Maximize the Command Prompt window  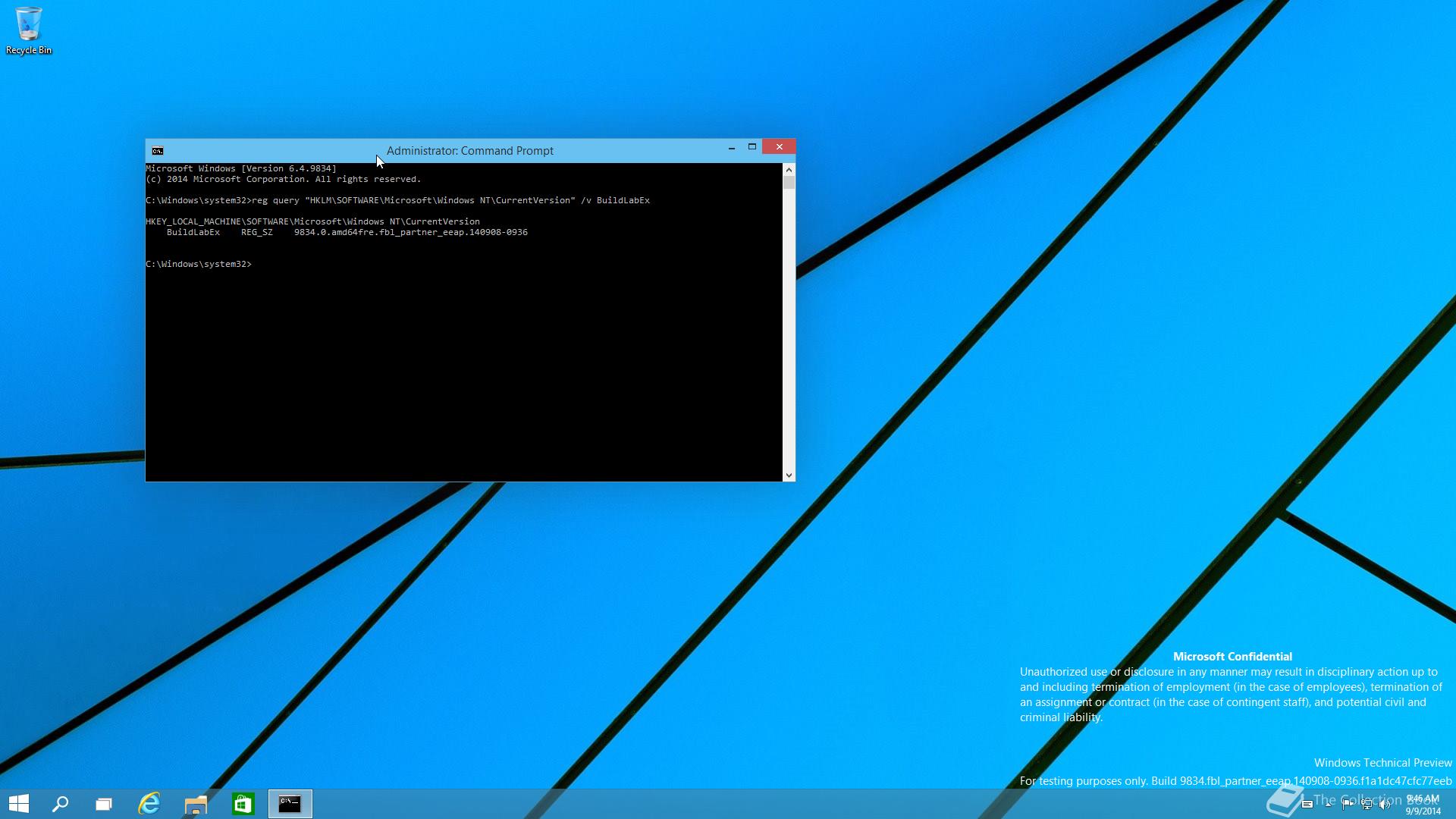click(x=752, y=147)
